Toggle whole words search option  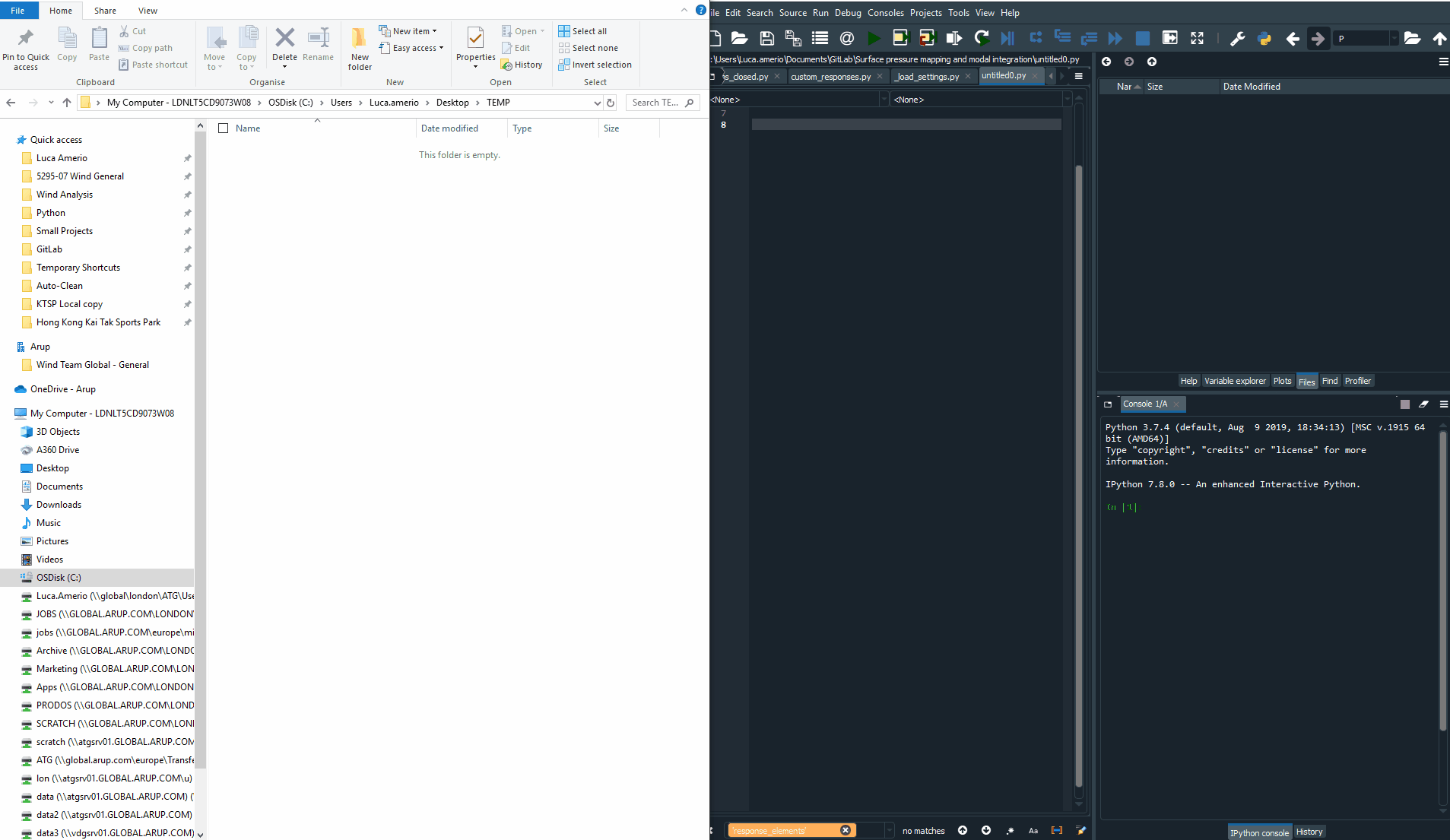pos(1057,830)
